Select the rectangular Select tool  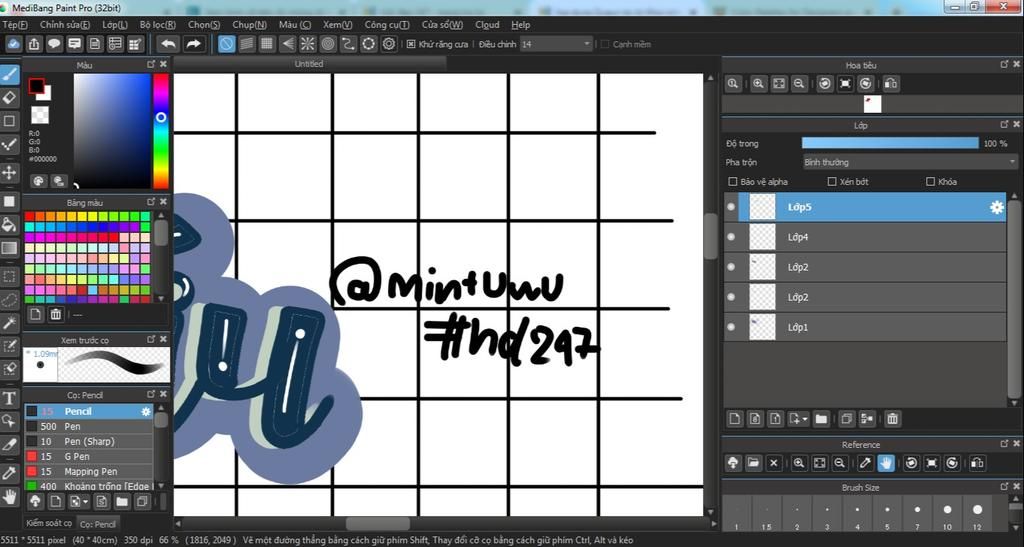(x=9, y=276)
